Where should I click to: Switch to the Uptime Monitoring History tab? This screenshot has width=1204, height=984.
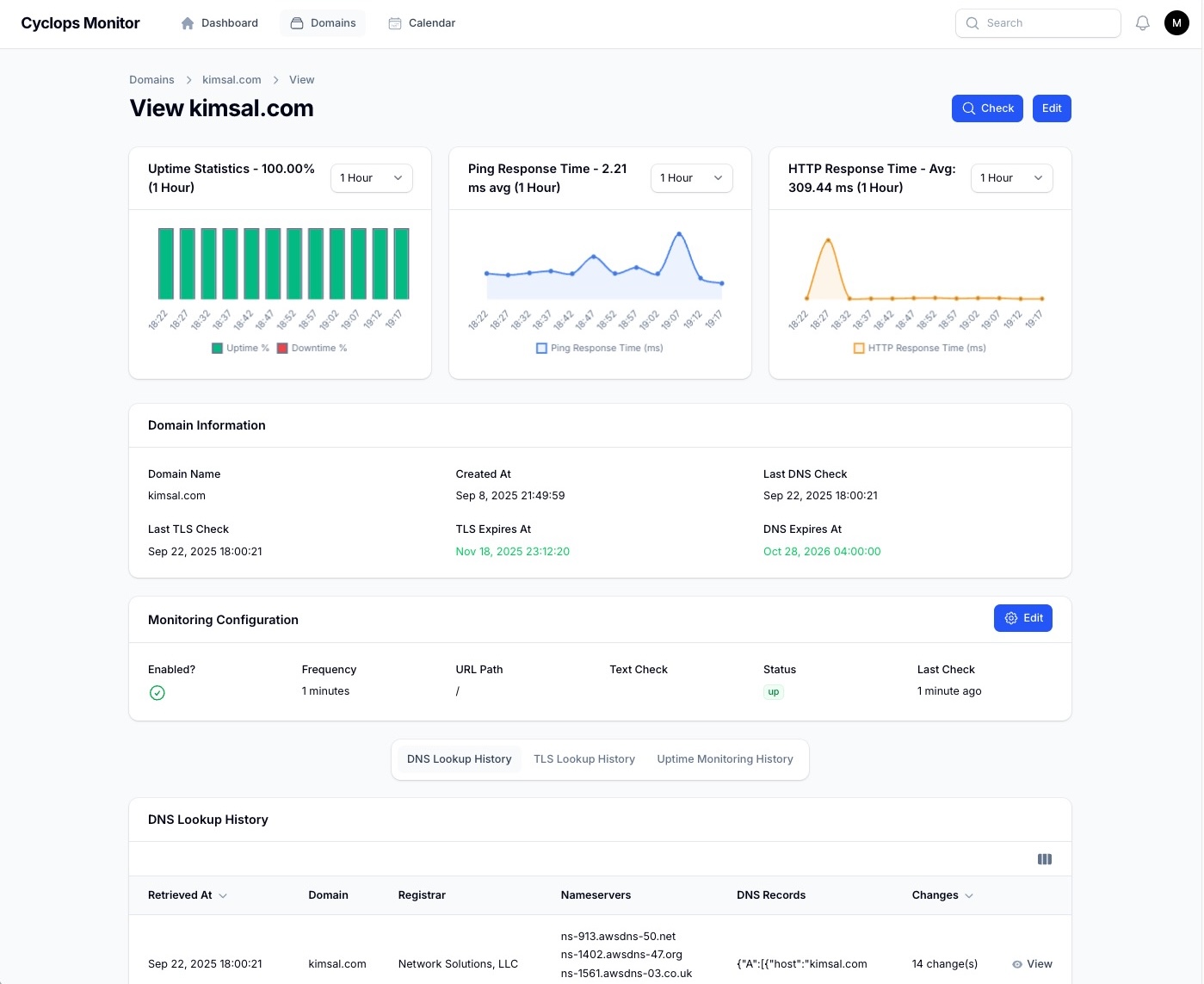click(725, 759)
